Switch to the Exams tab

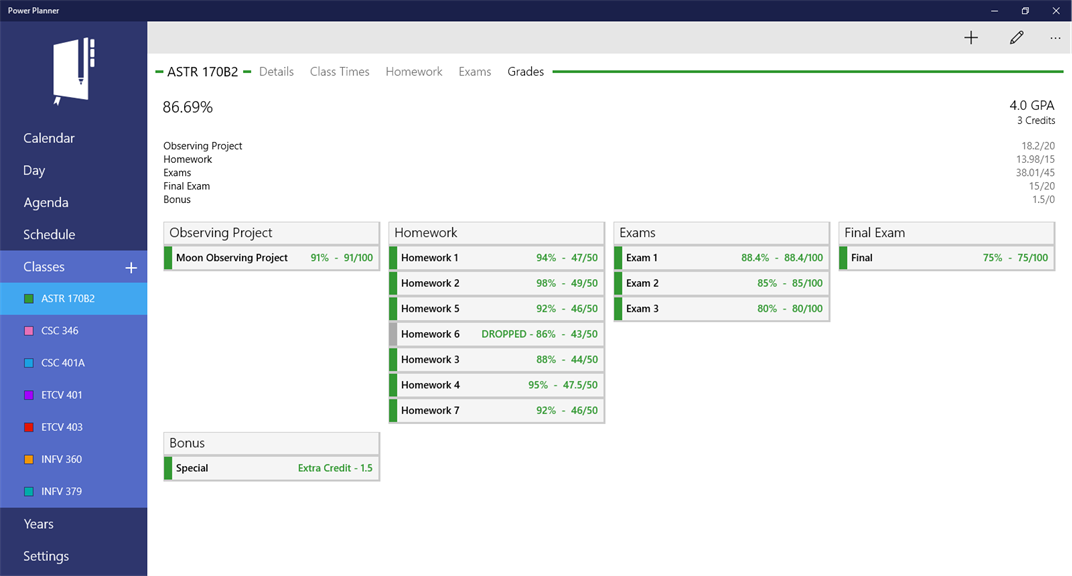coord(475,71)
